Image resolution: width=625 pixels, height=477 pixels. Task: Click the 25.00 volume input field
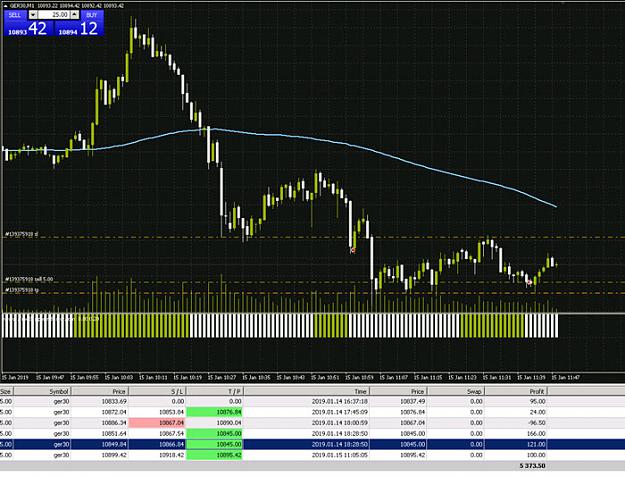click(x=54, y=15)
